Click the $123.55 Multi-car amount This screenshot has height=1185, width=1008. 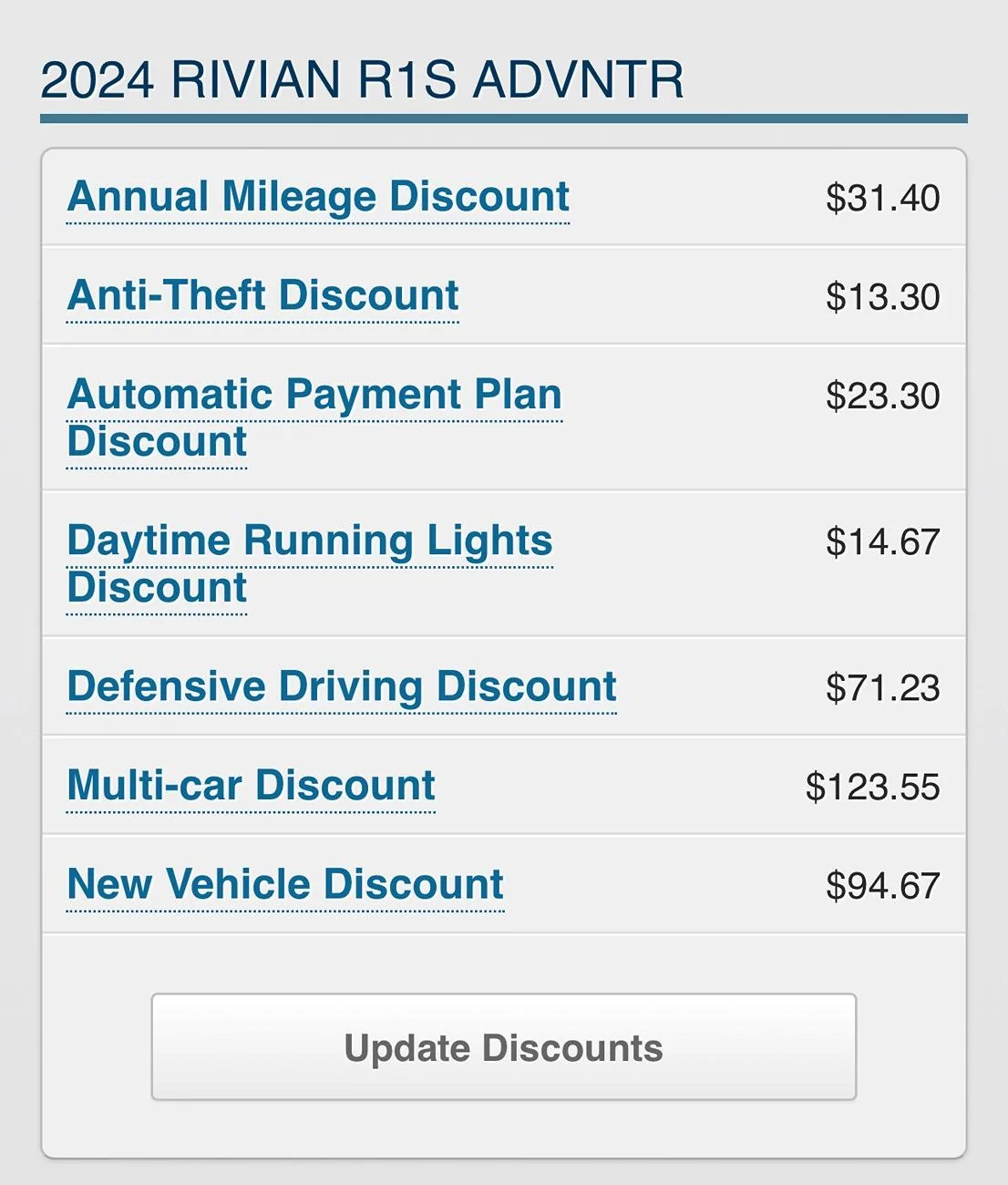pos(872,788)
